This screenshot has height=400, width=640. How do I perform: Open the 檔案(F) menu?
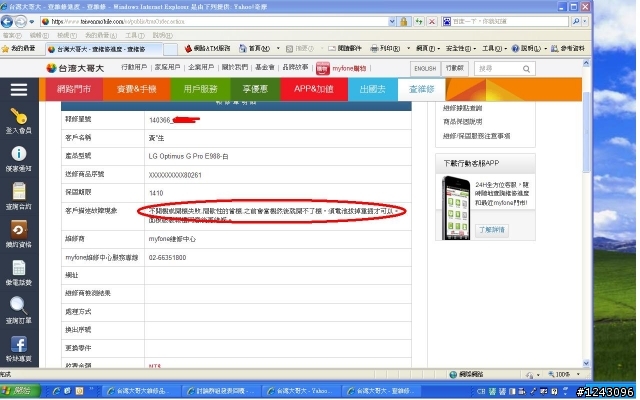pyautogui.click(x=12, y=36)
